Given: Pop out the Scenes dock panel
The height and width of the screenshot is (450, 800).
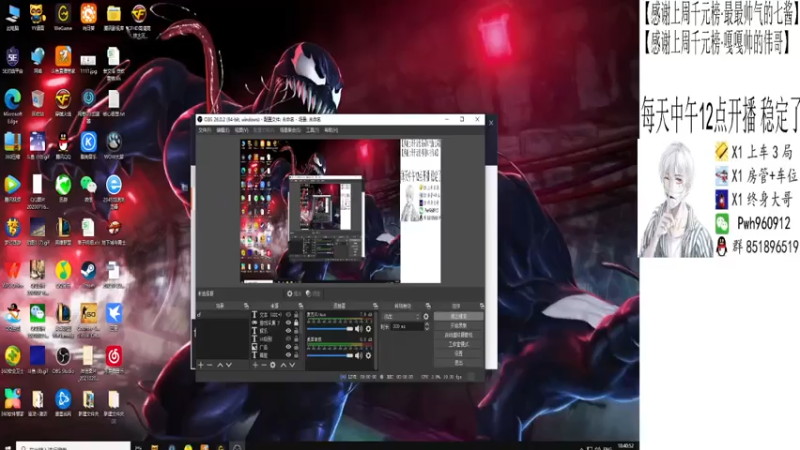Looking at the screenshot, I should click(246, 306).
